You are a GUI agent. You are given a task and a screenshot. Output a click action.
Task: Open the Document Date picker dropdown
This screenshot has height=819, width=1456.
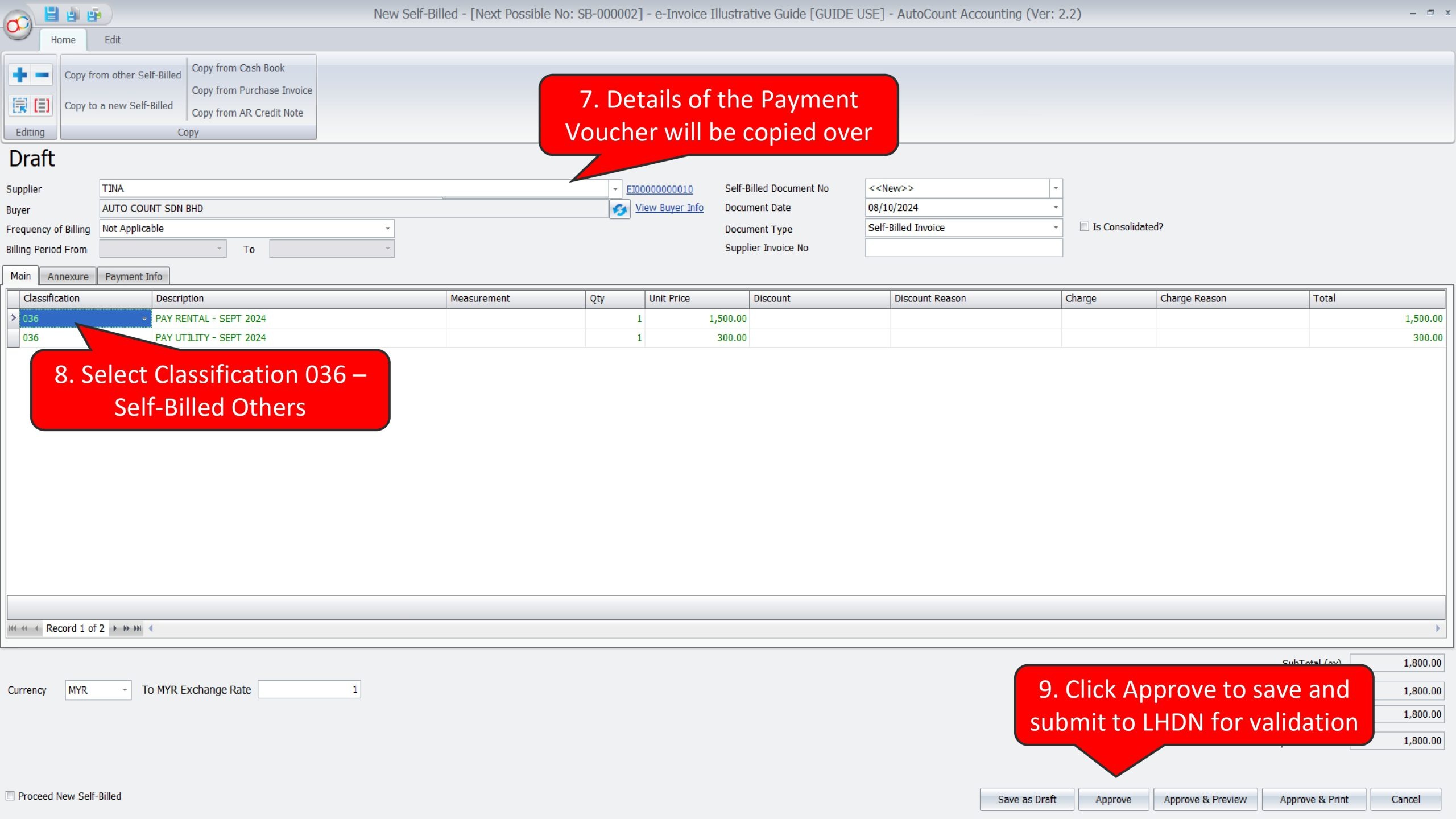tap(1055, 208)
